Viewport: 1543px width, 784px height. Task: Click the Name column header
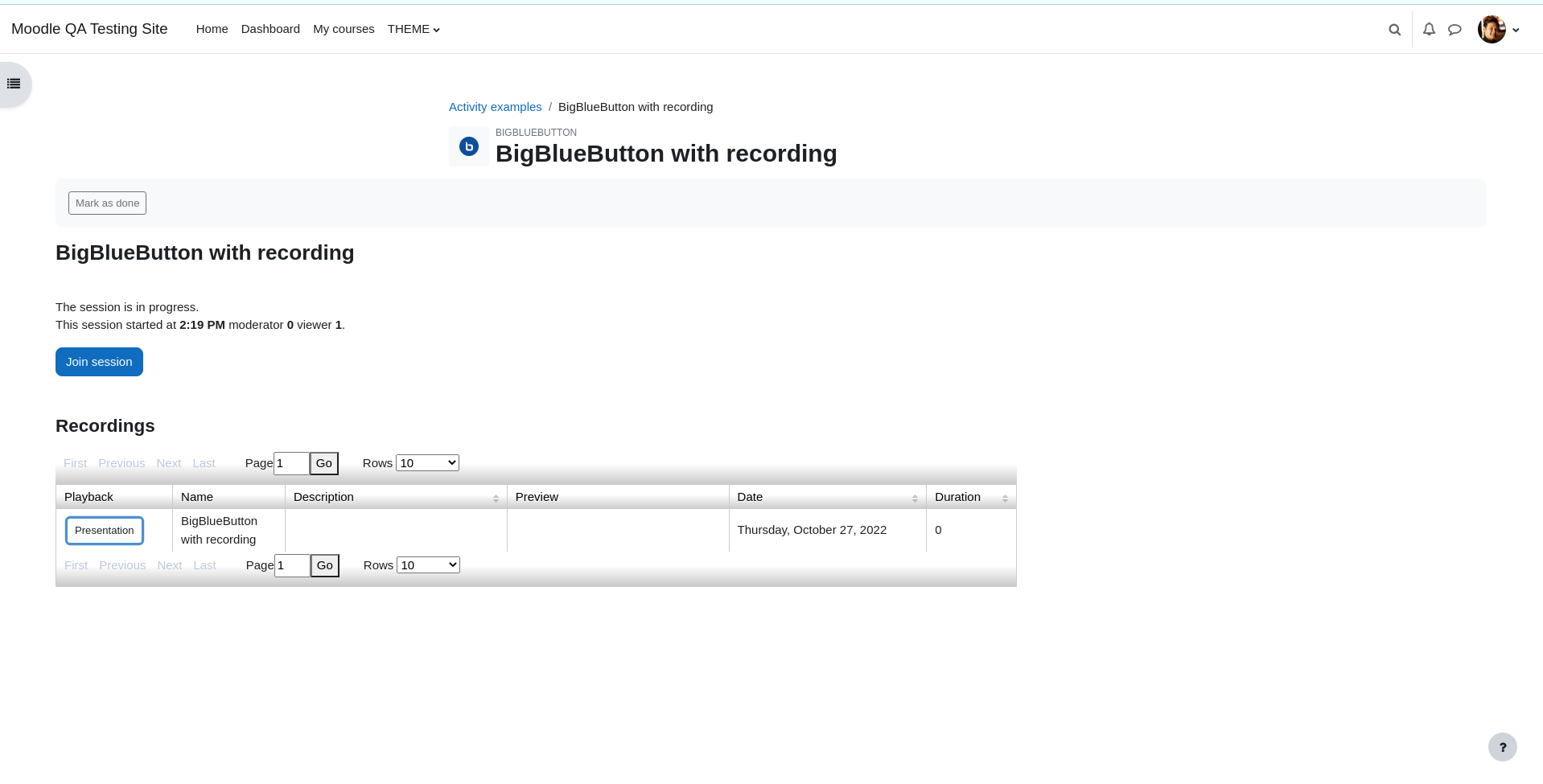pos(229,497)
